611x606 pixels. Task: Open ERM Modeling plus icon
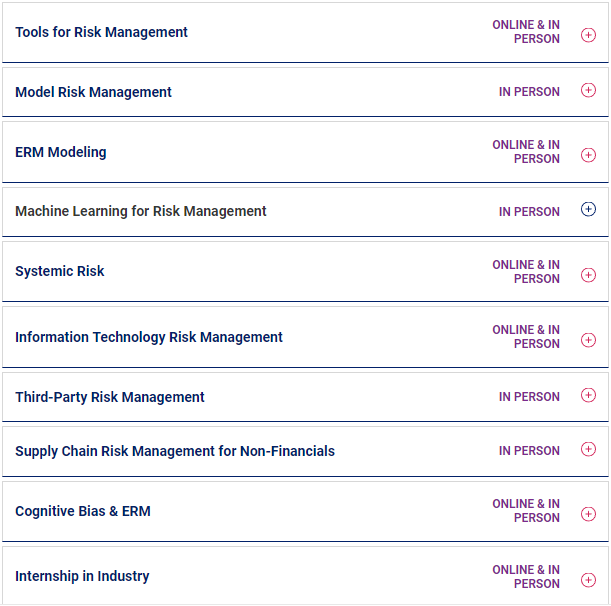pos(588,155)
